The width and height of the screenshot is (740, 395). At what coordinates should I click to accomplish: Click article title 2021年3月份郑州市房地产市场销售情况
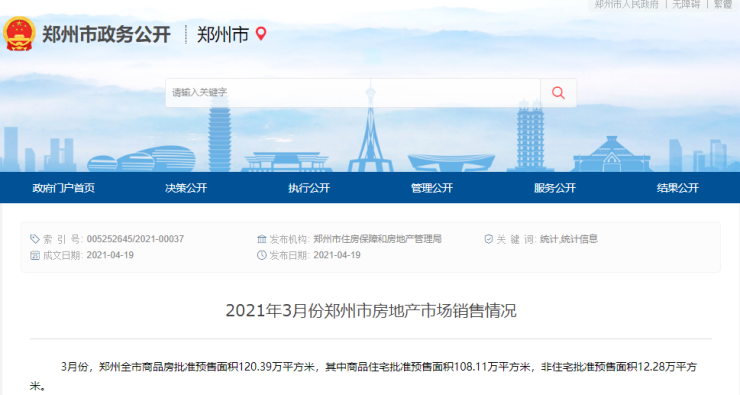coord(370,311)
